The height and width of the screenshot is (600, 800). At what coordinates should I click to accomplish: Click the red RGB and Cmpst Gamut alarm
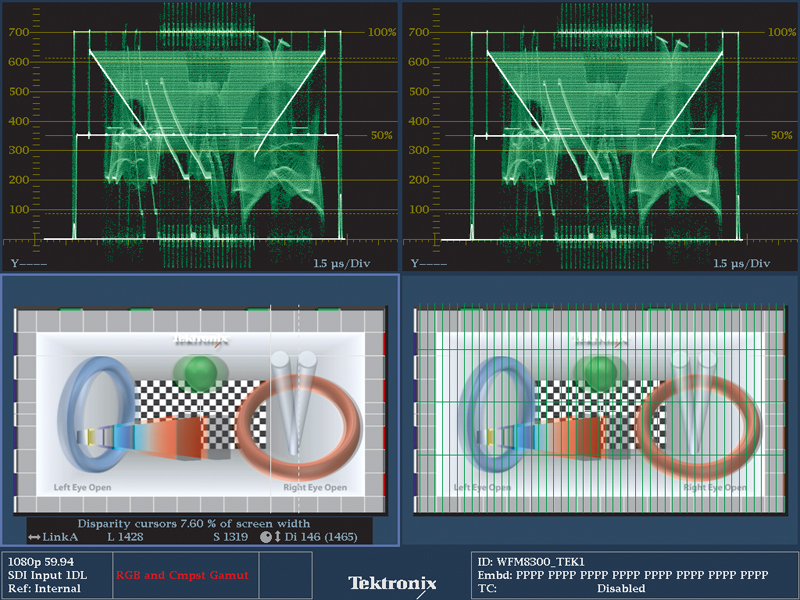point(181,575)
